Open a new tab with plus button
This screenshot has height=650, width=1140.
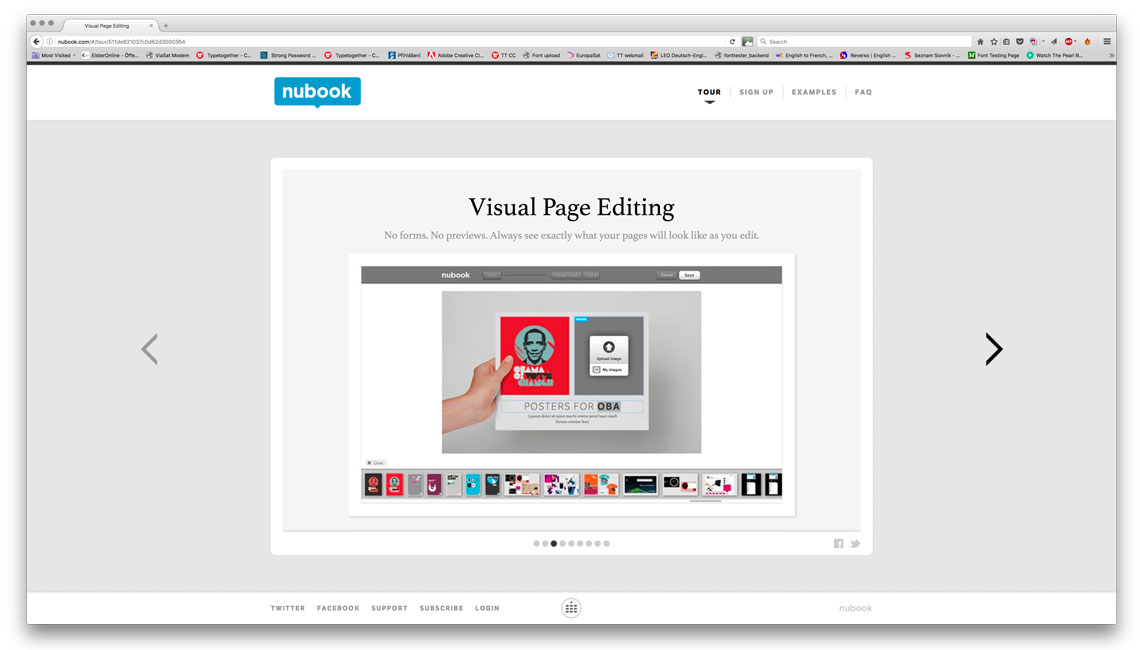tap(166, 25)
